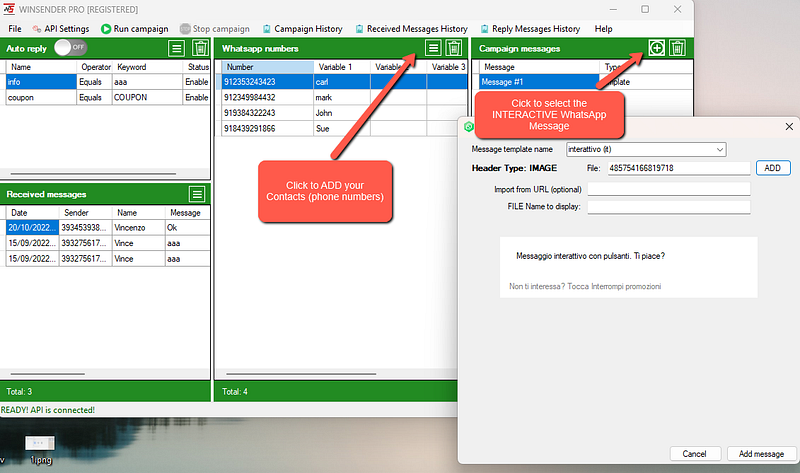Close the message template dialog
Viewport: 800px width, 473px height.
pos(789,126)
